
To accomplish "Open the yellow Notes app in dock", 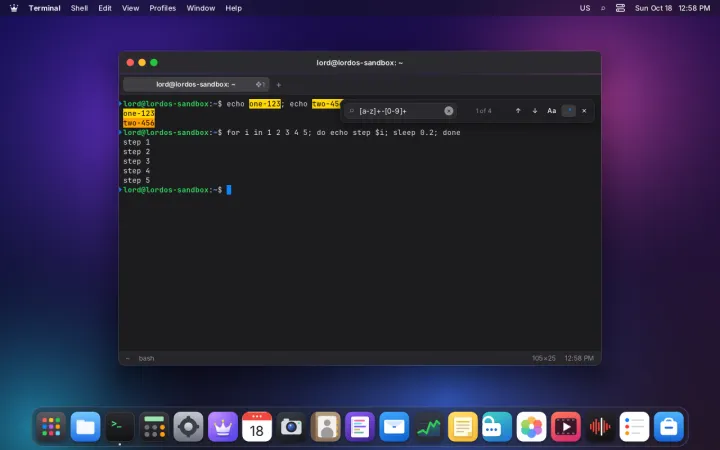I will pos(463,427).
